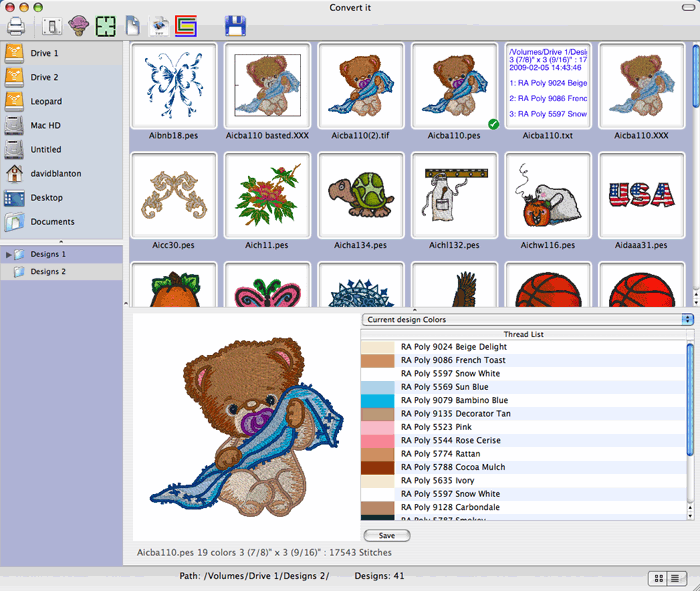Click the Cocoa Mulch color swatch
The height and width of the screenshot is (591, 700).
[378, 468]
